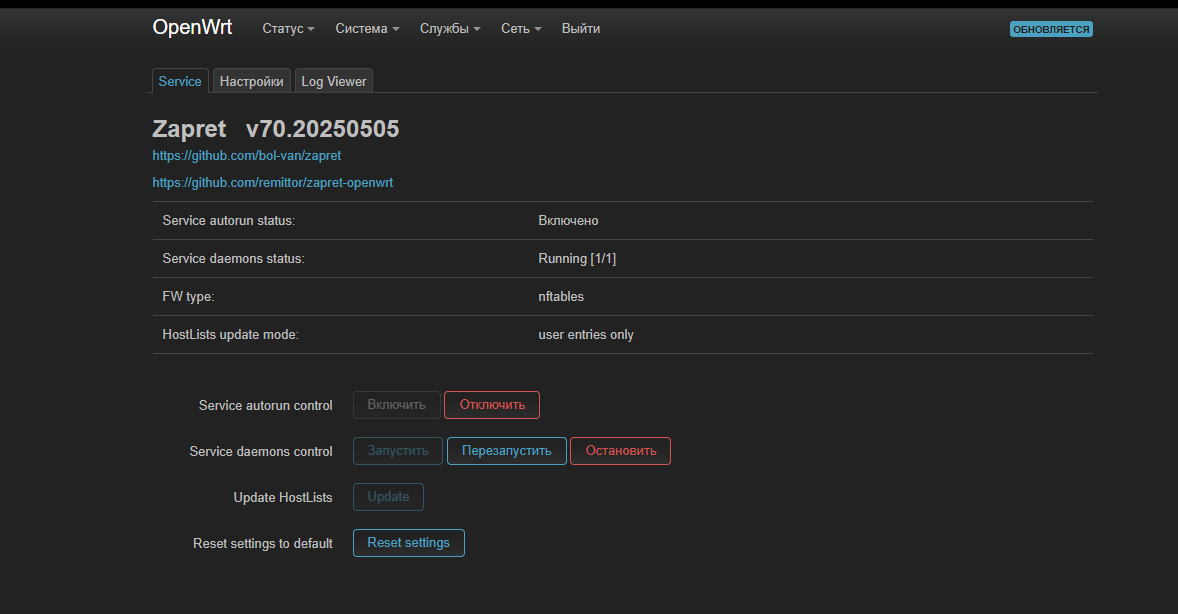Open the bol-van/zapret GitHub link
This screenshot has width=1178, height=614.
pyautogui.click(x=246, y=156)
